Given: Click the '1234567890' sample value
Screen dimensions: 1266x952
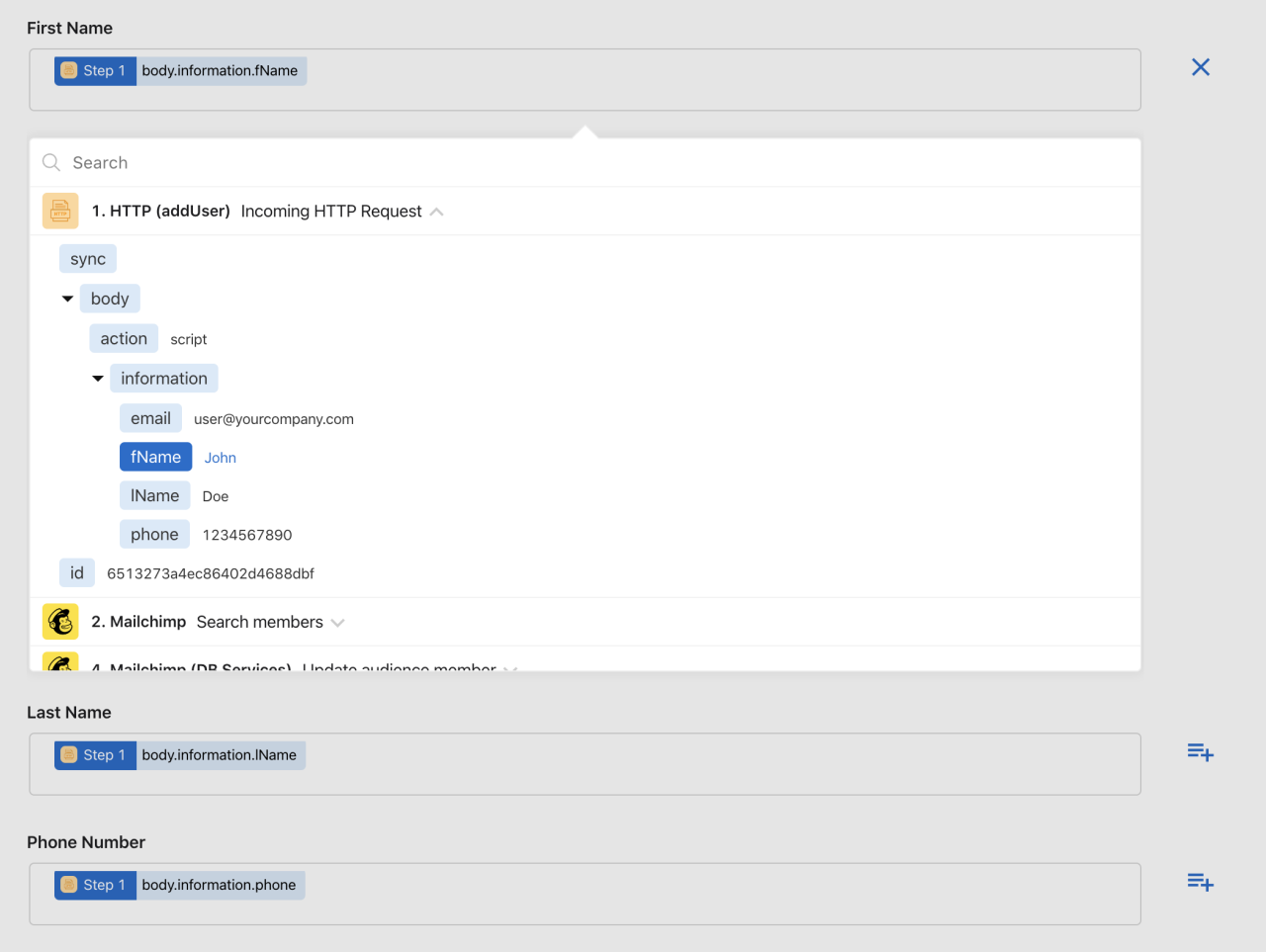Looking at the screenshot, I should coord(247,535).
